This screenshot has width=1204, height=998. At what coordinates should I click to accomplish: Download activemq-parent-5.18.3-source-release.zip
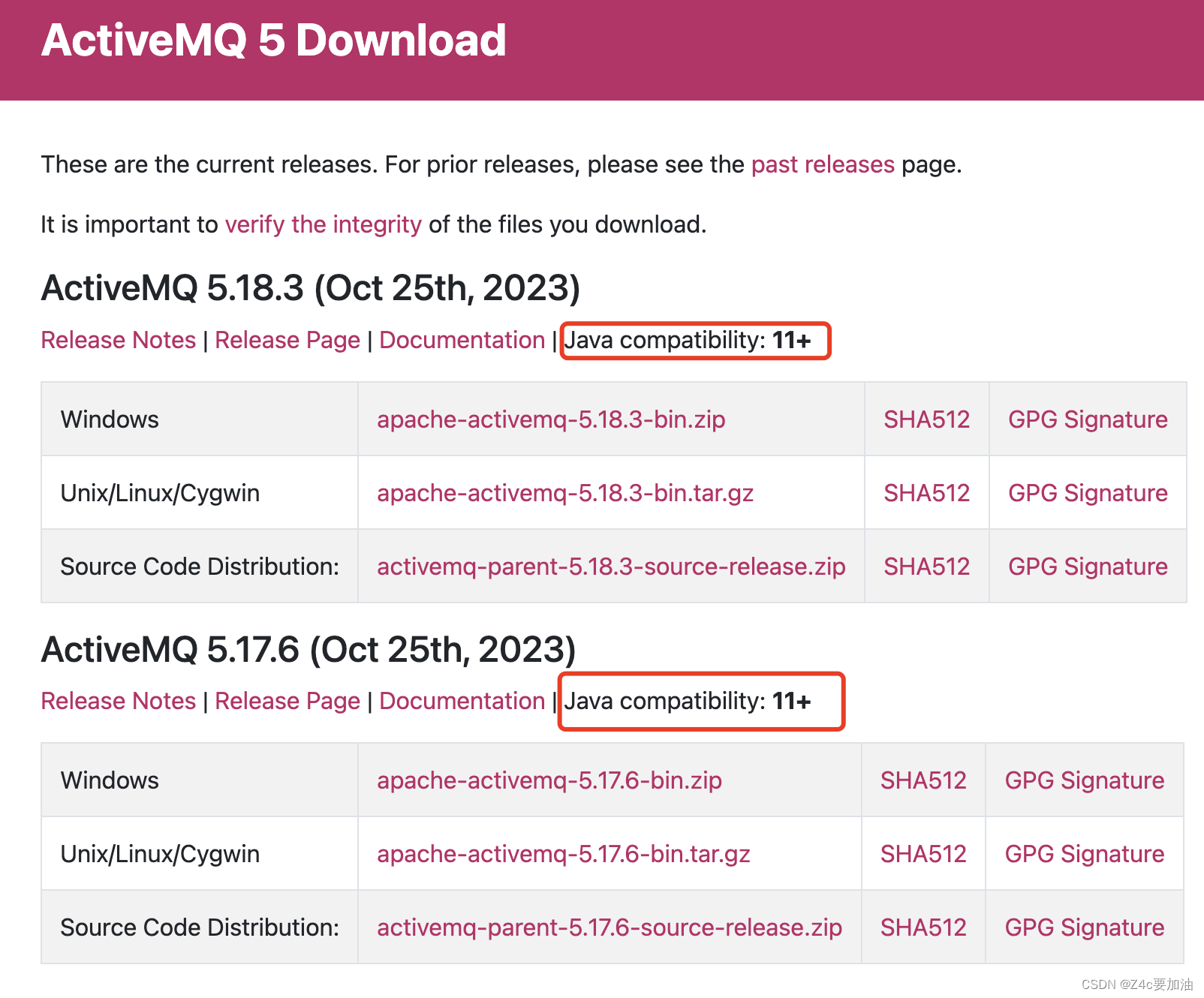point(610,567)
